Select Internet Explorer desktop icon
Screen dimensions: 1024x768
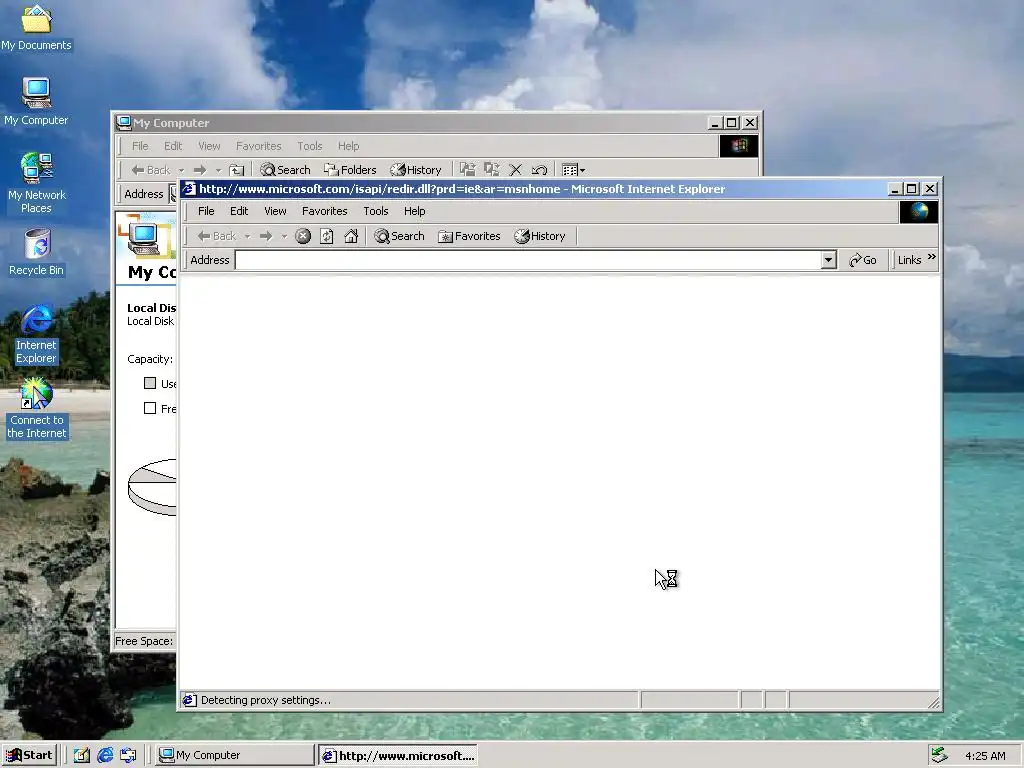(37, 334)
